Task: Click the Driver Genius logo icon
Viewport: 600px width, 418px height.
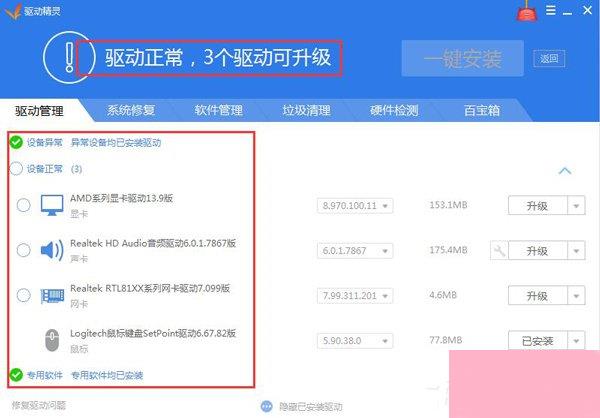Action: click(x=13, y=11)
